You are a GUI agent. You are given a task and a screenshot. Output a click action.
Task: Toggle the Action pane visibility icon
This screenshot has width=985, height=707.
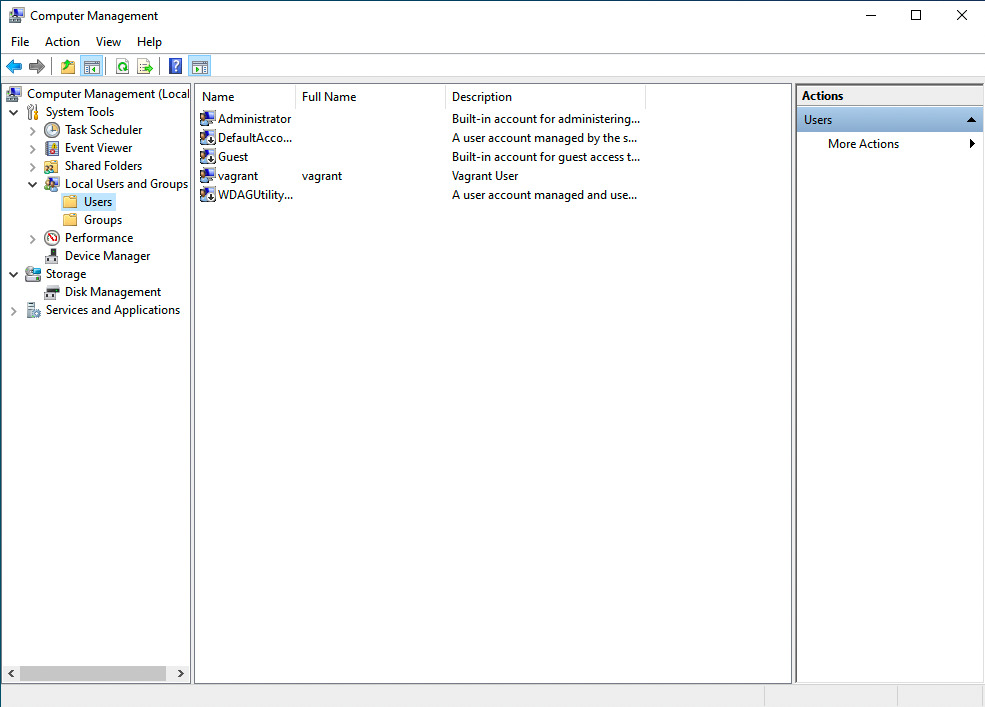(199, 66)
